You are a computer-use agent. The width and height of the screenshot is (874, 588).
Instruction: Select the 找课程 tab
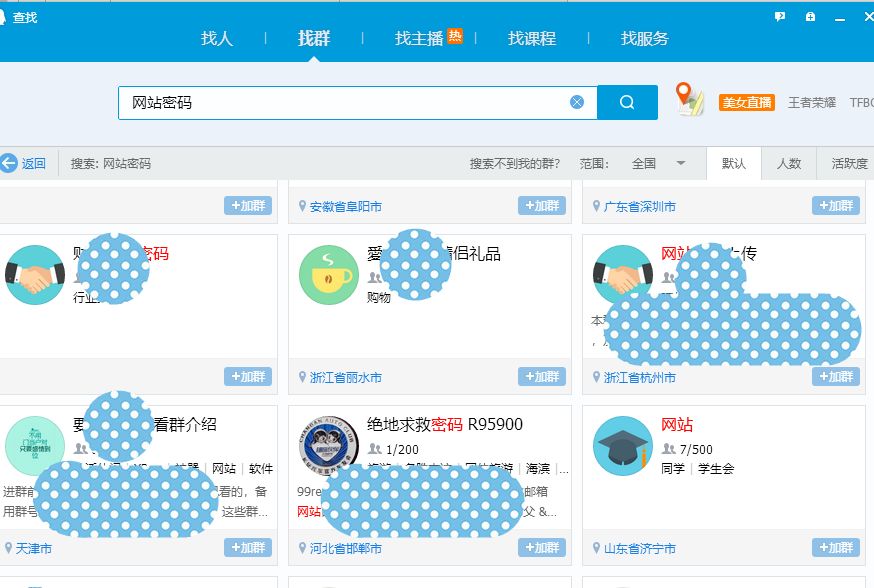(x=532, y=39)
